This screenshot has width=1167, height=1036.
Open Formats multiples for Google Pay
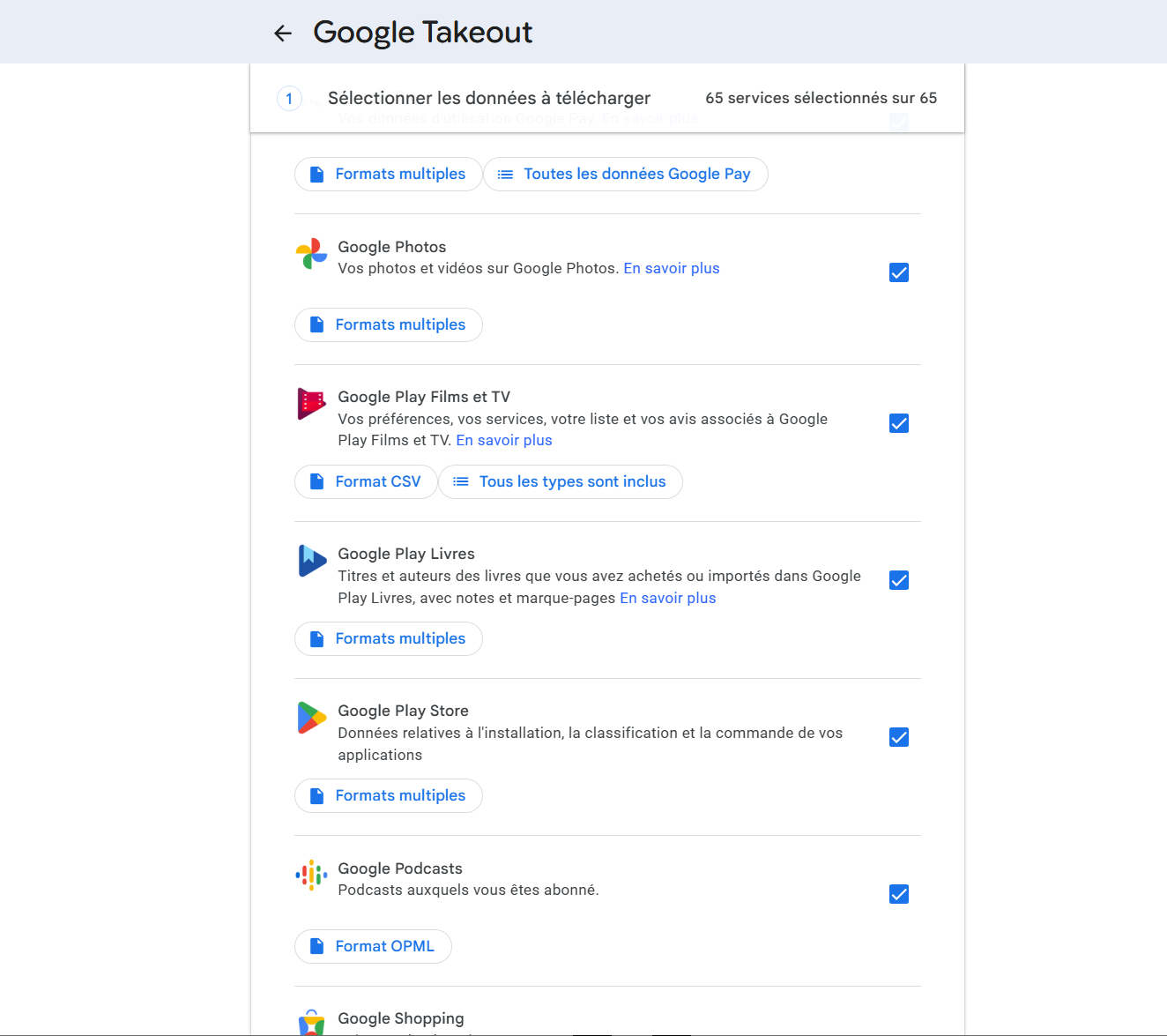tap(389, 174)
